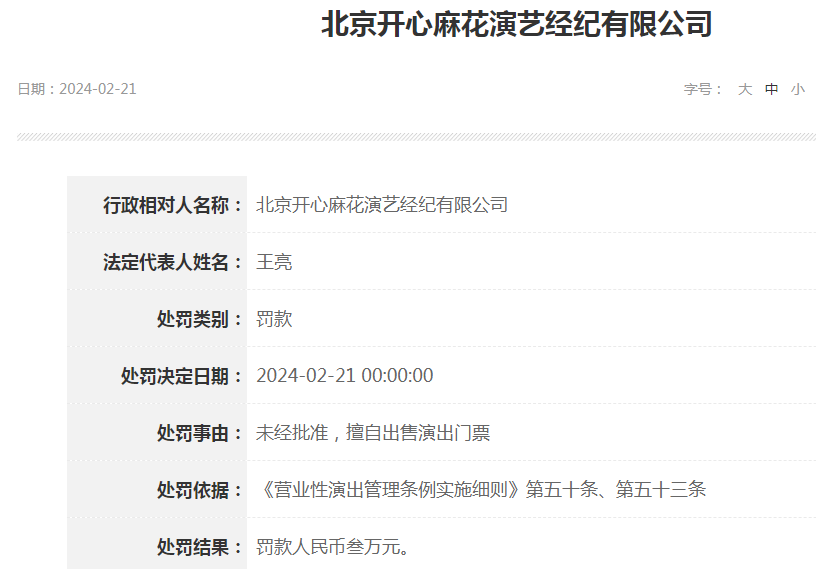Click the text 未经批准，擅自出售演出门票
The image size is (816, 569).
point(373,433)
